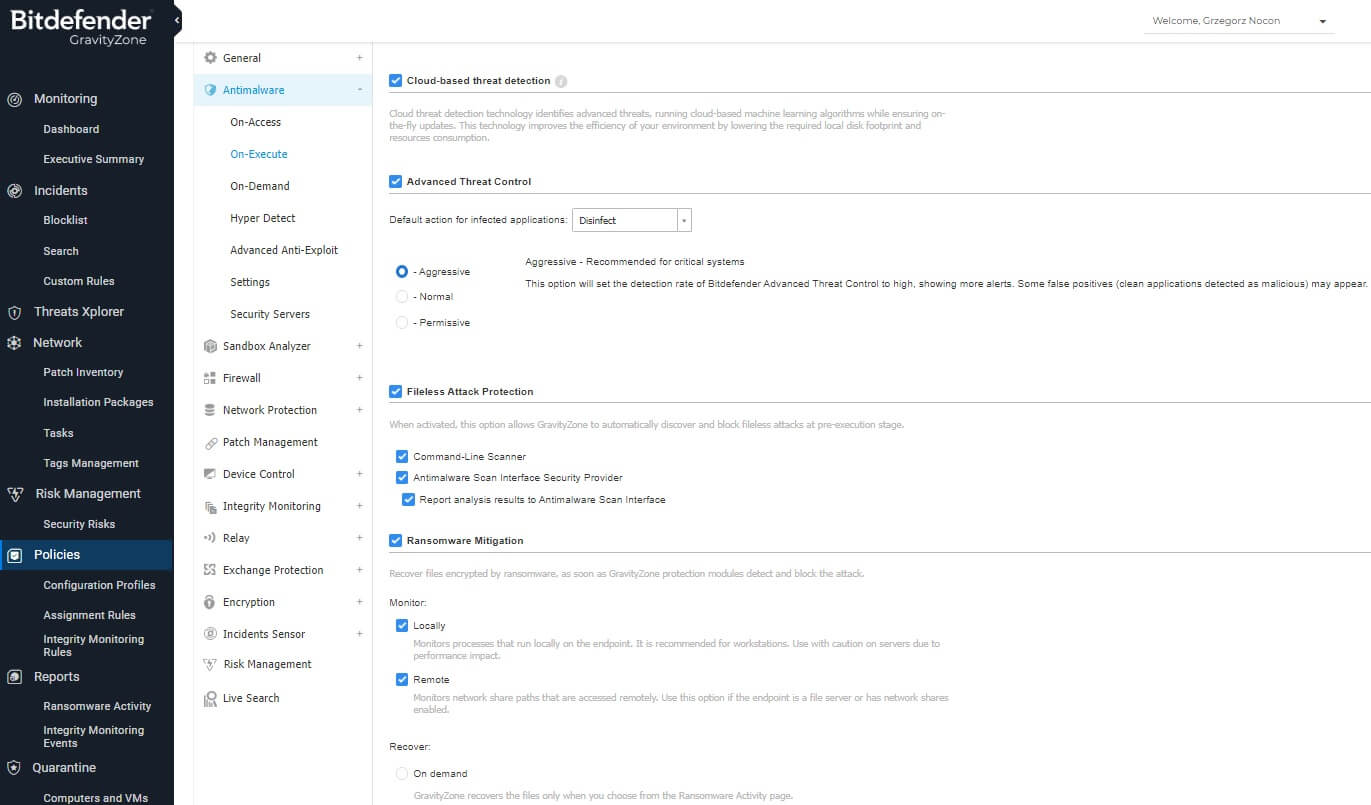Click the Encryption padlock icon
Image resolution: width=1371 pixels, height=805 pixels.
tap(208, 602)
